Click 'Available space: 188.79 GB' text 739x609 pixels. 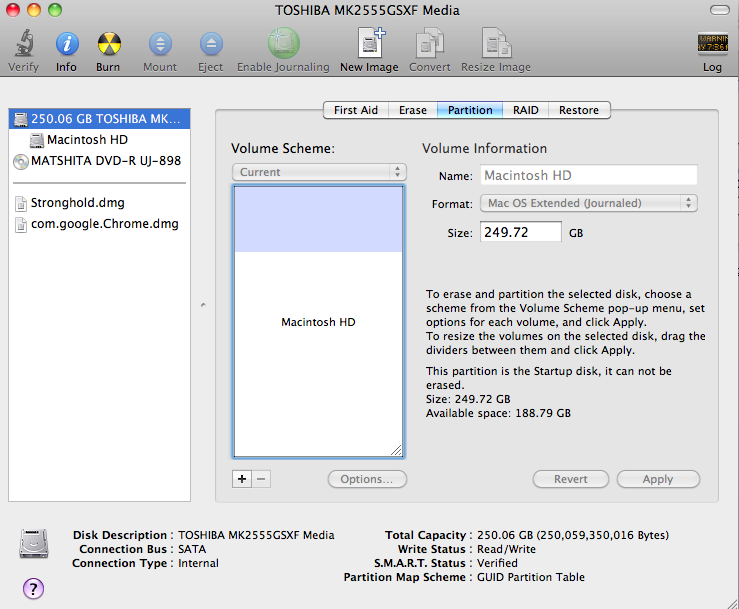click(498, 413)
